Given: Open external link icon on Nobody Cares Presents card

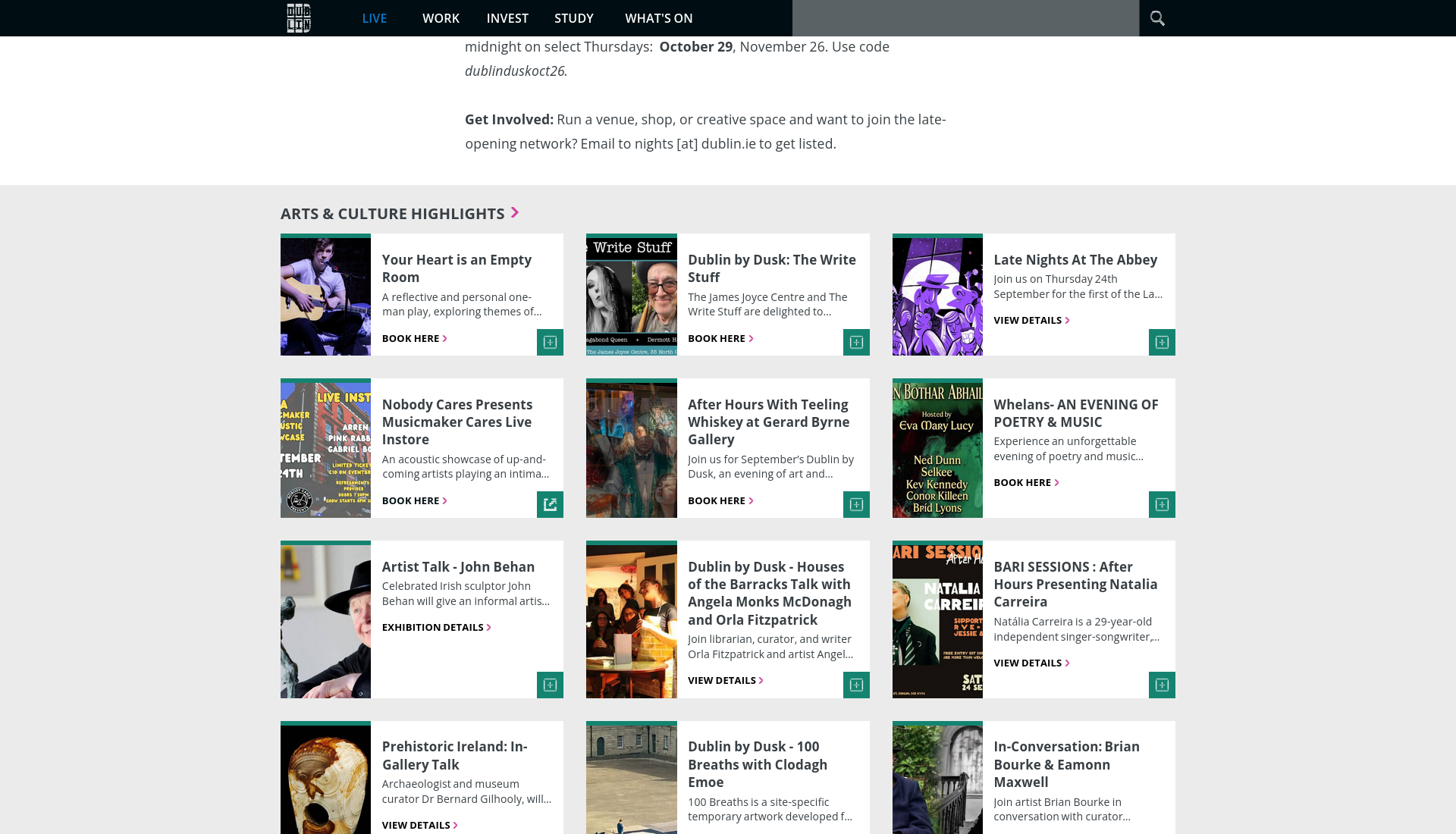Looking at the screenshot, I should pyautogui.click(x=550, y=504).
